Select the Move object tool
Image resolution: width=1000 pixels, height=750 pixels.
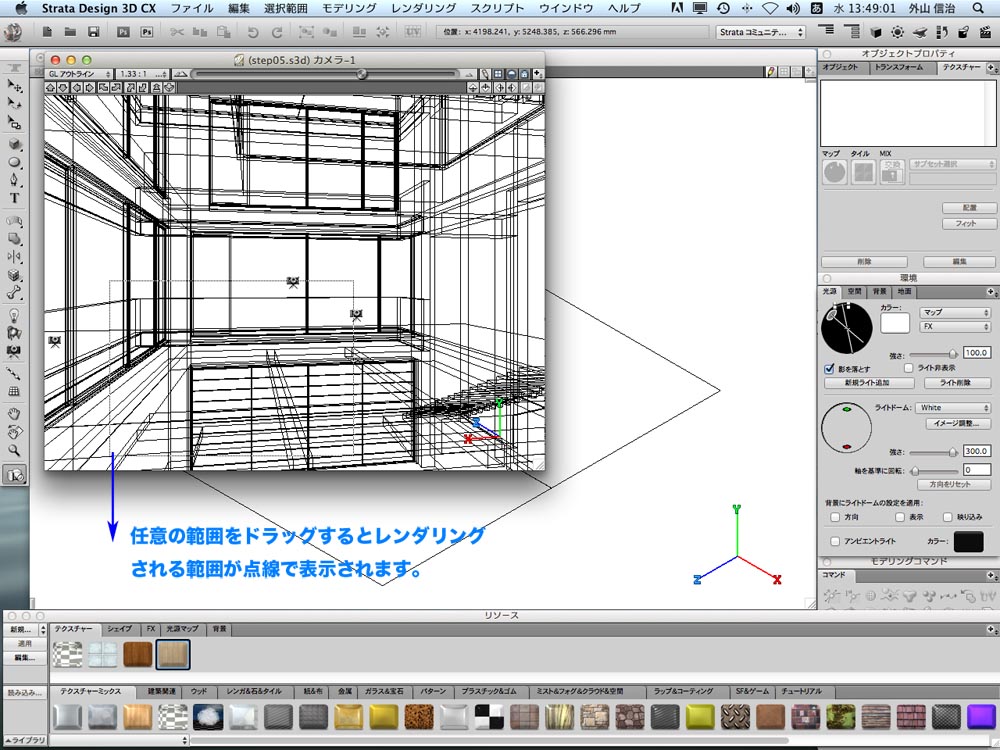[14, 85]
